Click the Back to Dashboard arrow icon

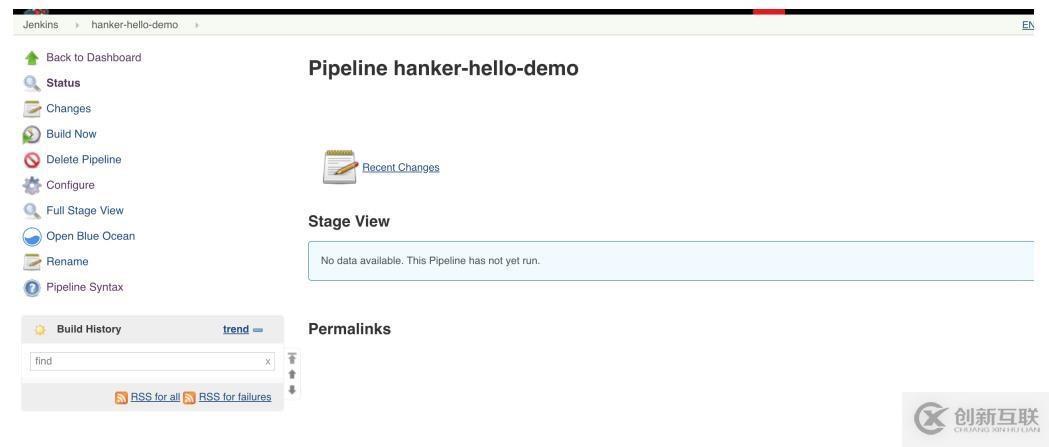pos(30,58)
